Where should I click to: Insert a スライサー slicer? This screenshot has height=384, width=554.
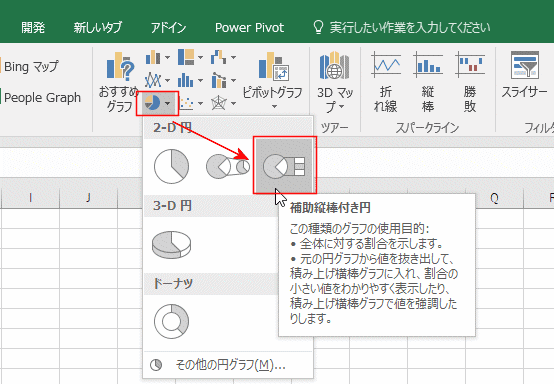524,75
